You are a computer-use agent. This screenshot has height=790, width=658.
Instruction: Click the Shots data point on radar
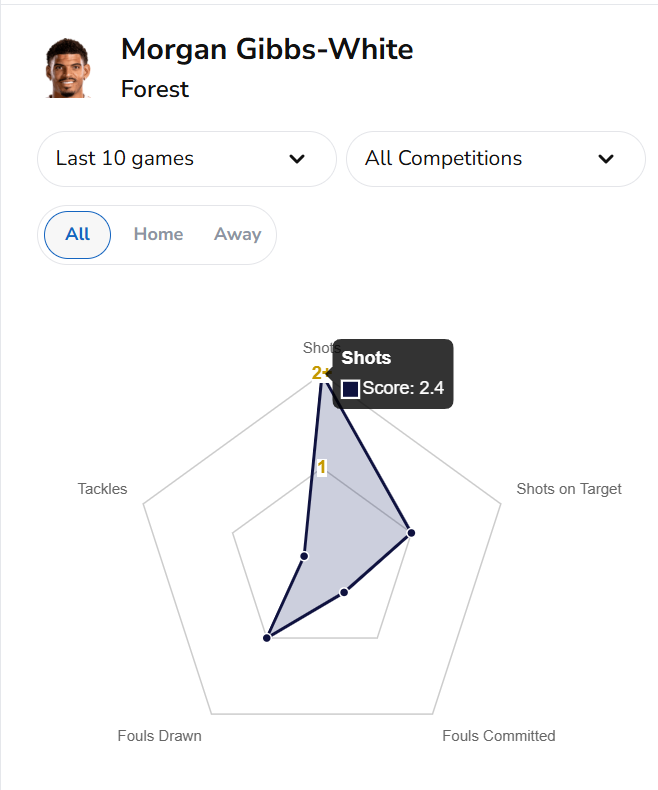321,375
